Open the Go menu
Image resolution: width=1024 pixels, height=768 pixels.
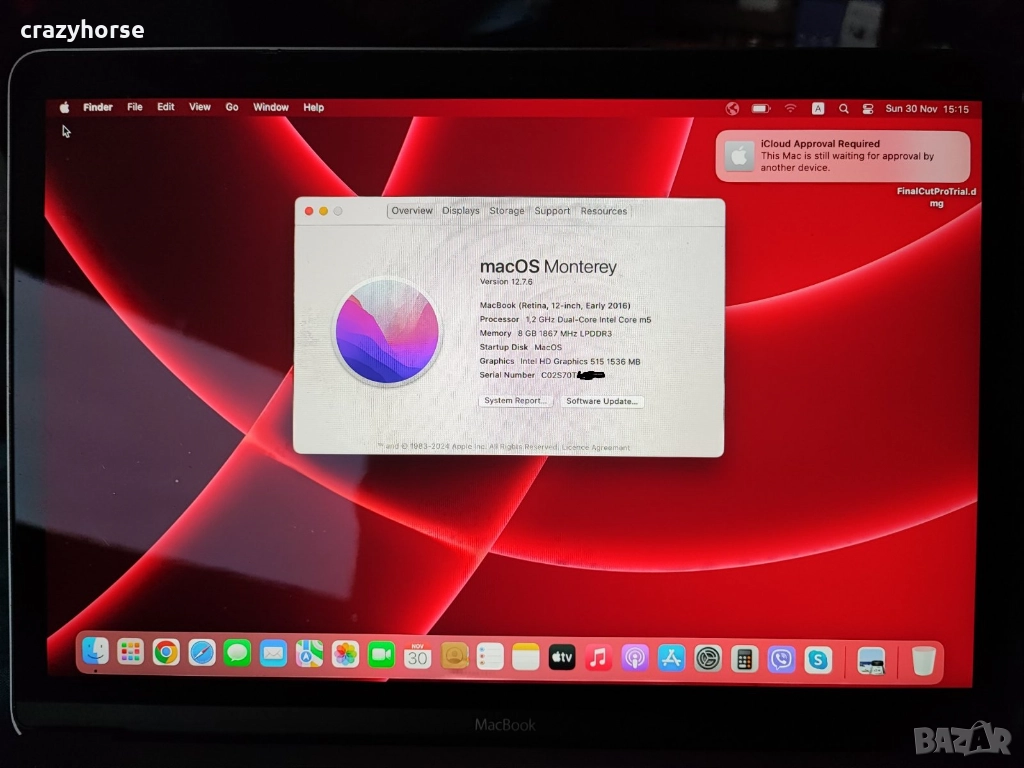point(232,107)
